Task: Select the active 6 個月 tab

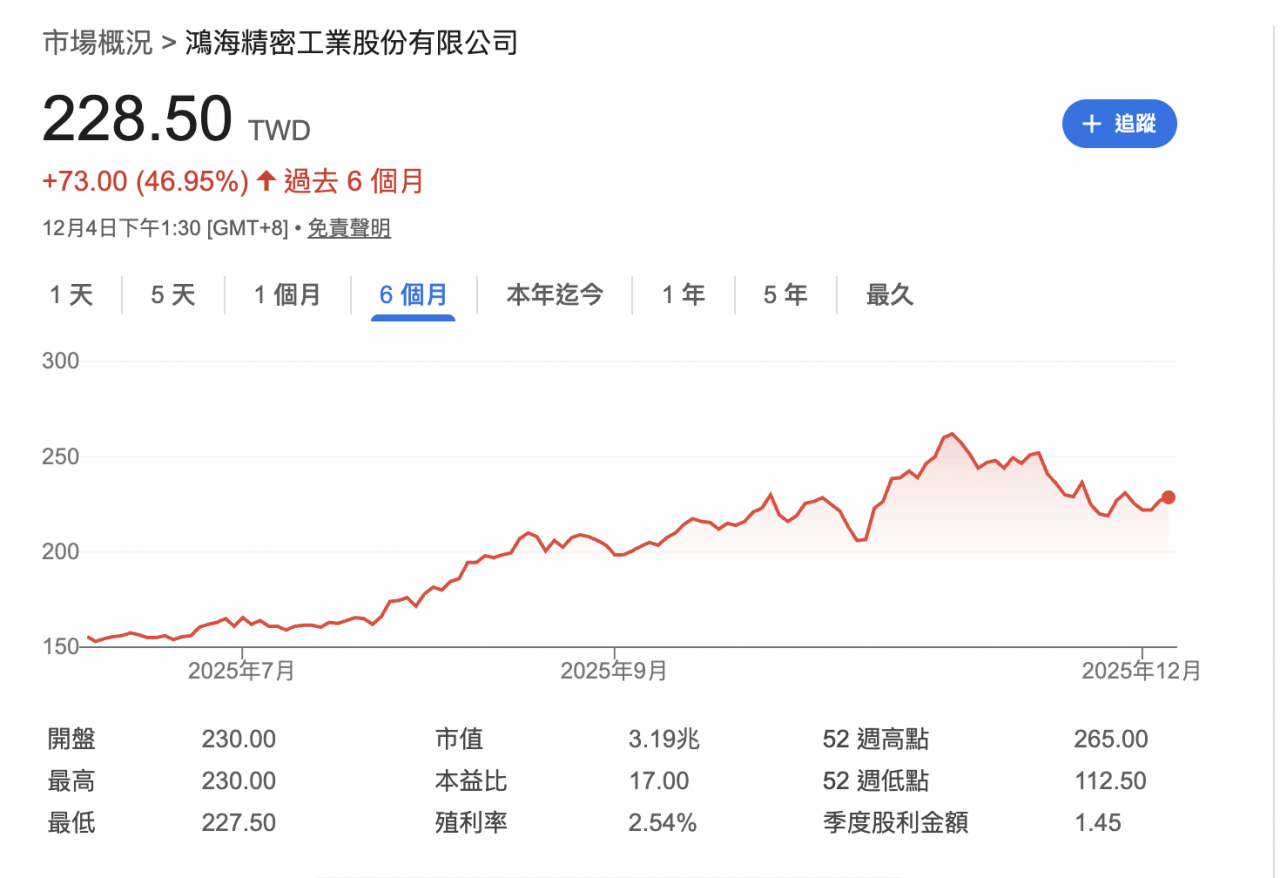Action: tap(413, 295)
